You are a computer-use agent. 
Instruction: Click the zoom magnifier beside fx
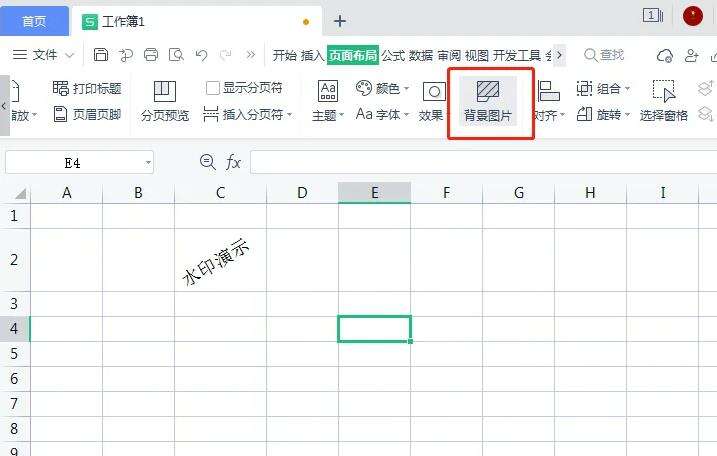click(x=208, y=162)
